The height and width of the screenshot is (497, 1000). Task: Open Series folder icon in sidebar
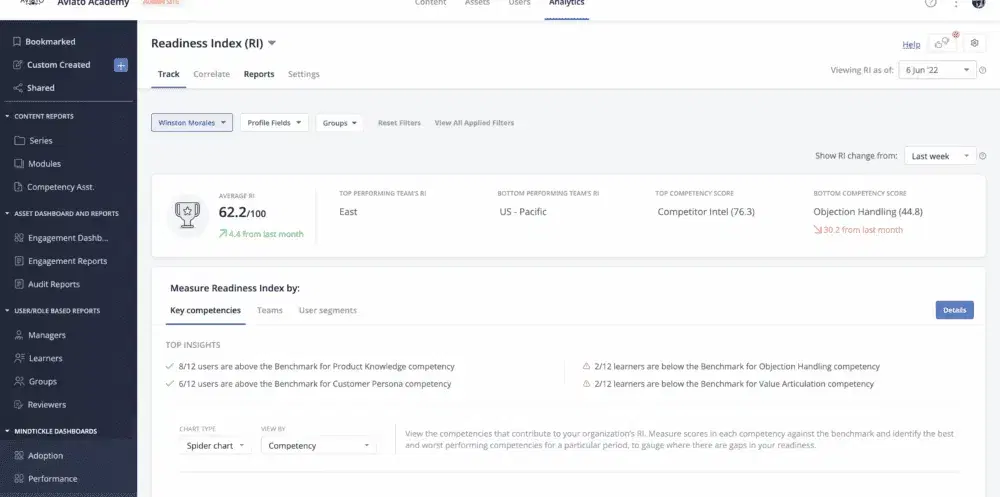[20, 140]
